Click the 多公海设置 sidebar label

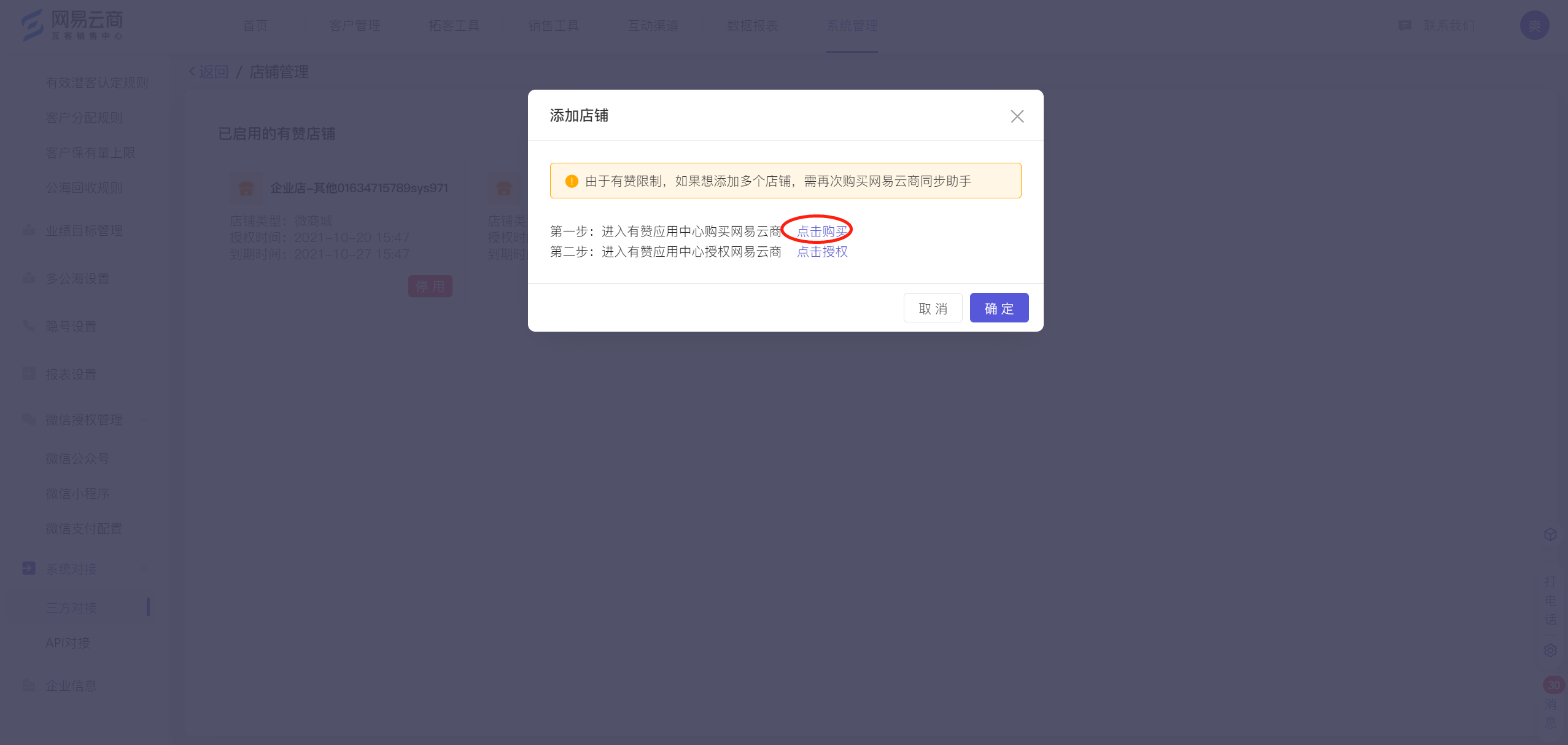[x=77, y=278]
